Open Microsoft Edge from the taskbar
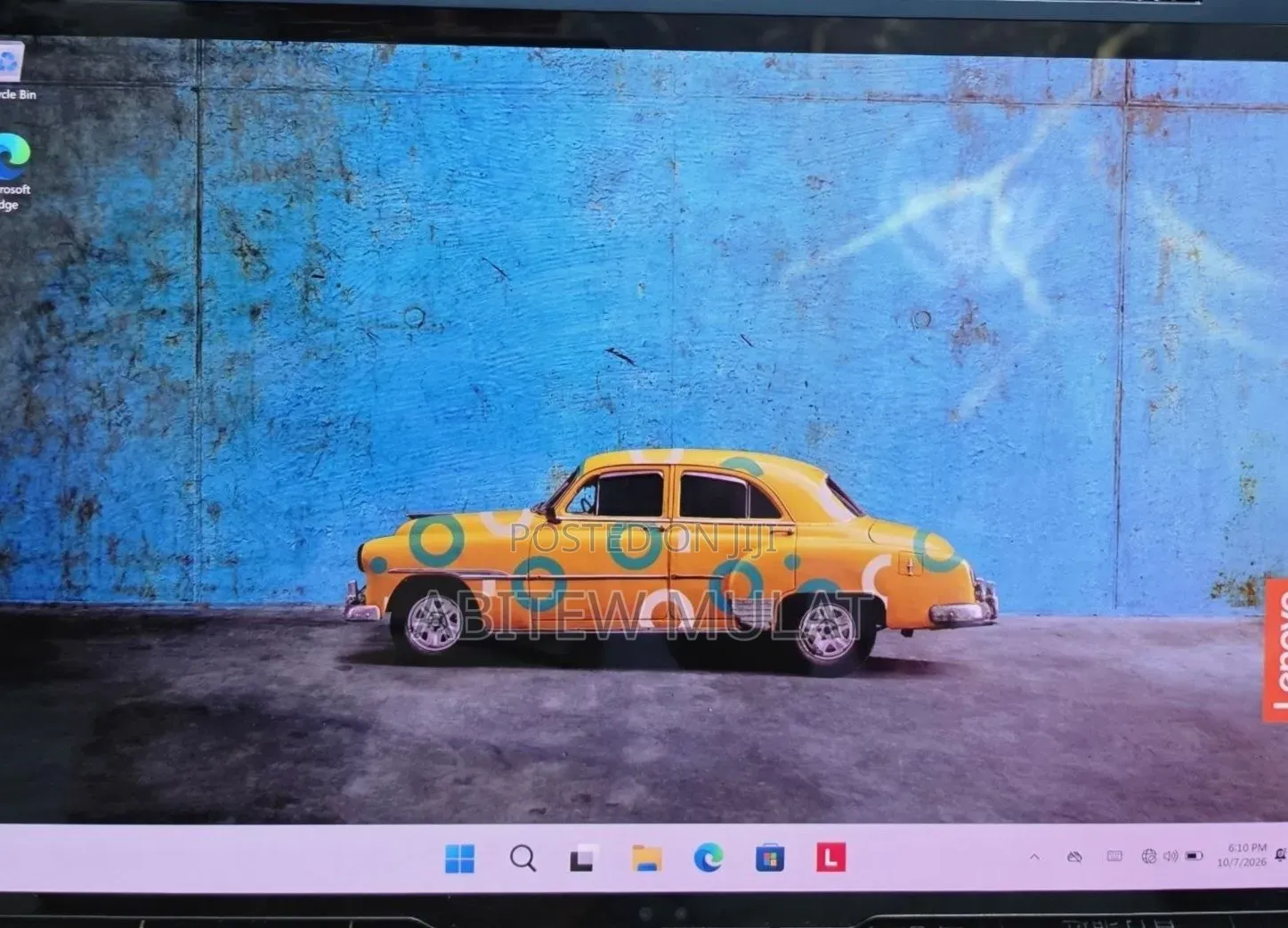This screenshot has width=1288, height=928. pyautogui.click(x=709, y=858)
